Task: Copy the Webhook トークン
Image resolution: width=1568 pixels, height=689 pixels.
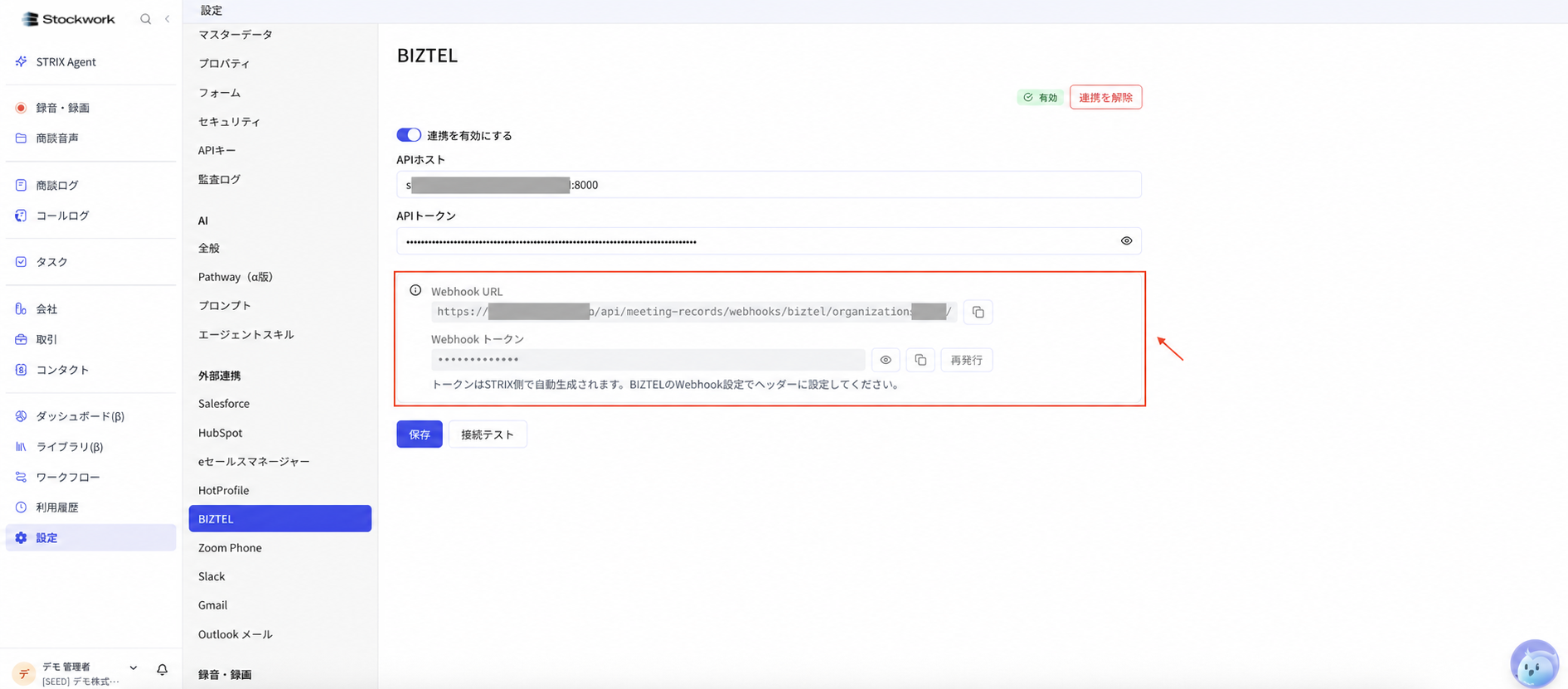Action: tap(920, 360)
